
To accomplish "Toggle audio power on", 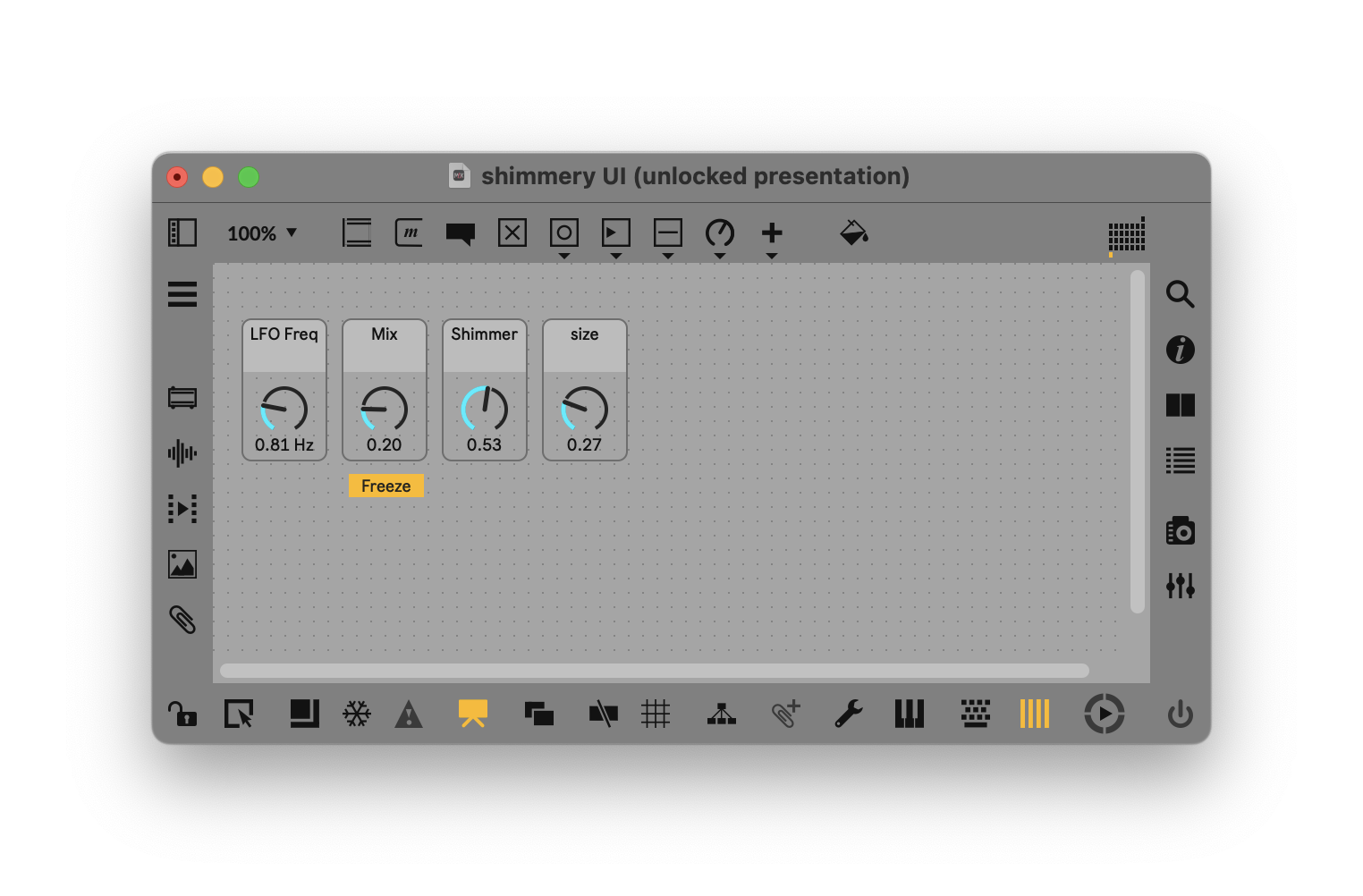I will pos(1181,714).
